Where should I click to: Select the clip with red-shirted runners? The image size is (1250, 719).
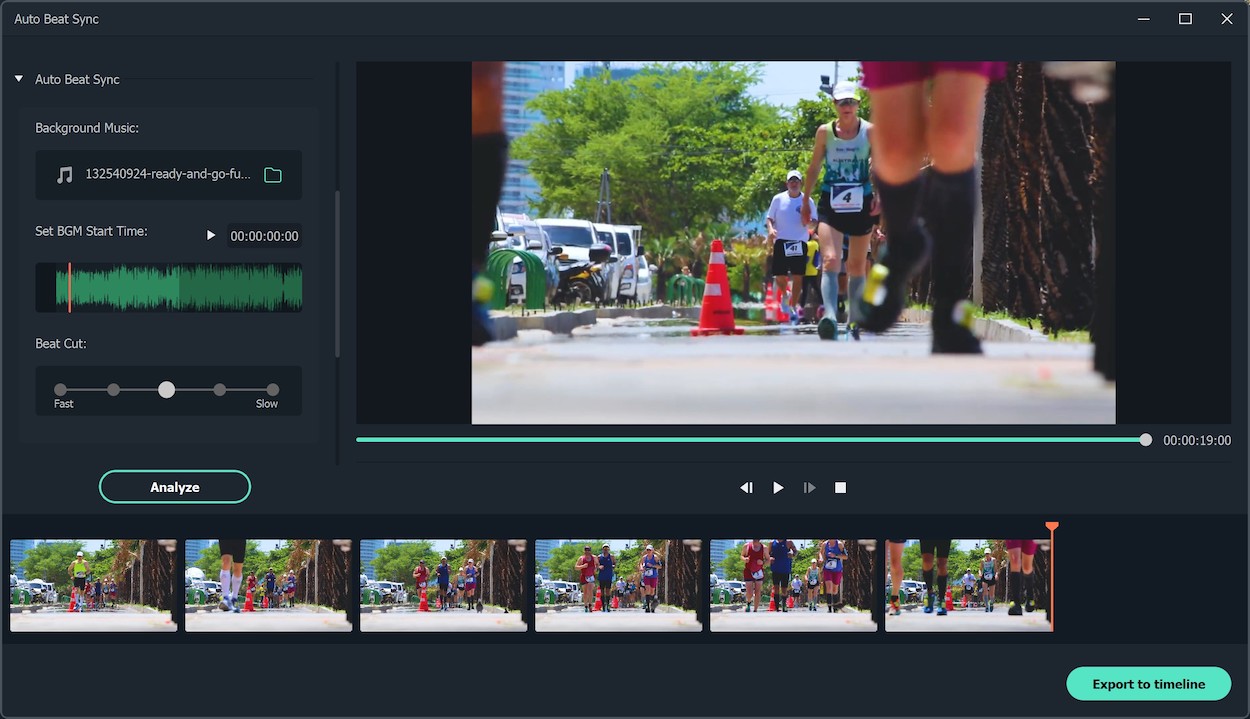[x=793, y=585]
